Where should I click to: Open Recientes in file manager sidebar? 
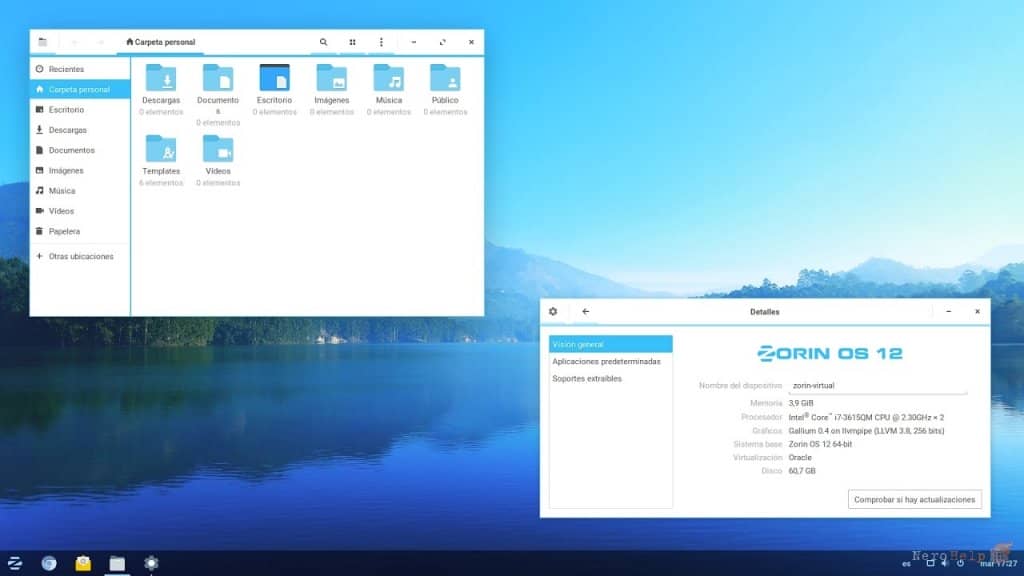point(80,69)
